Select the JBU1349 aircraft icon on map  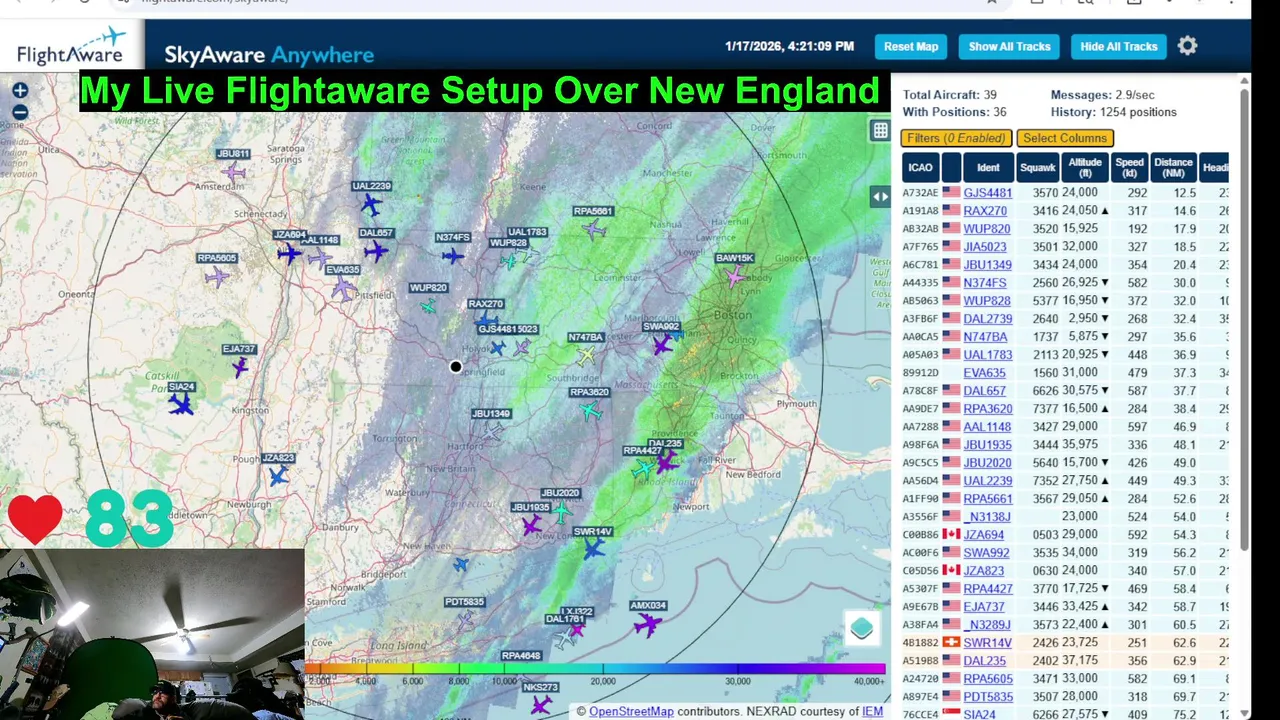(x=494, y=431)
